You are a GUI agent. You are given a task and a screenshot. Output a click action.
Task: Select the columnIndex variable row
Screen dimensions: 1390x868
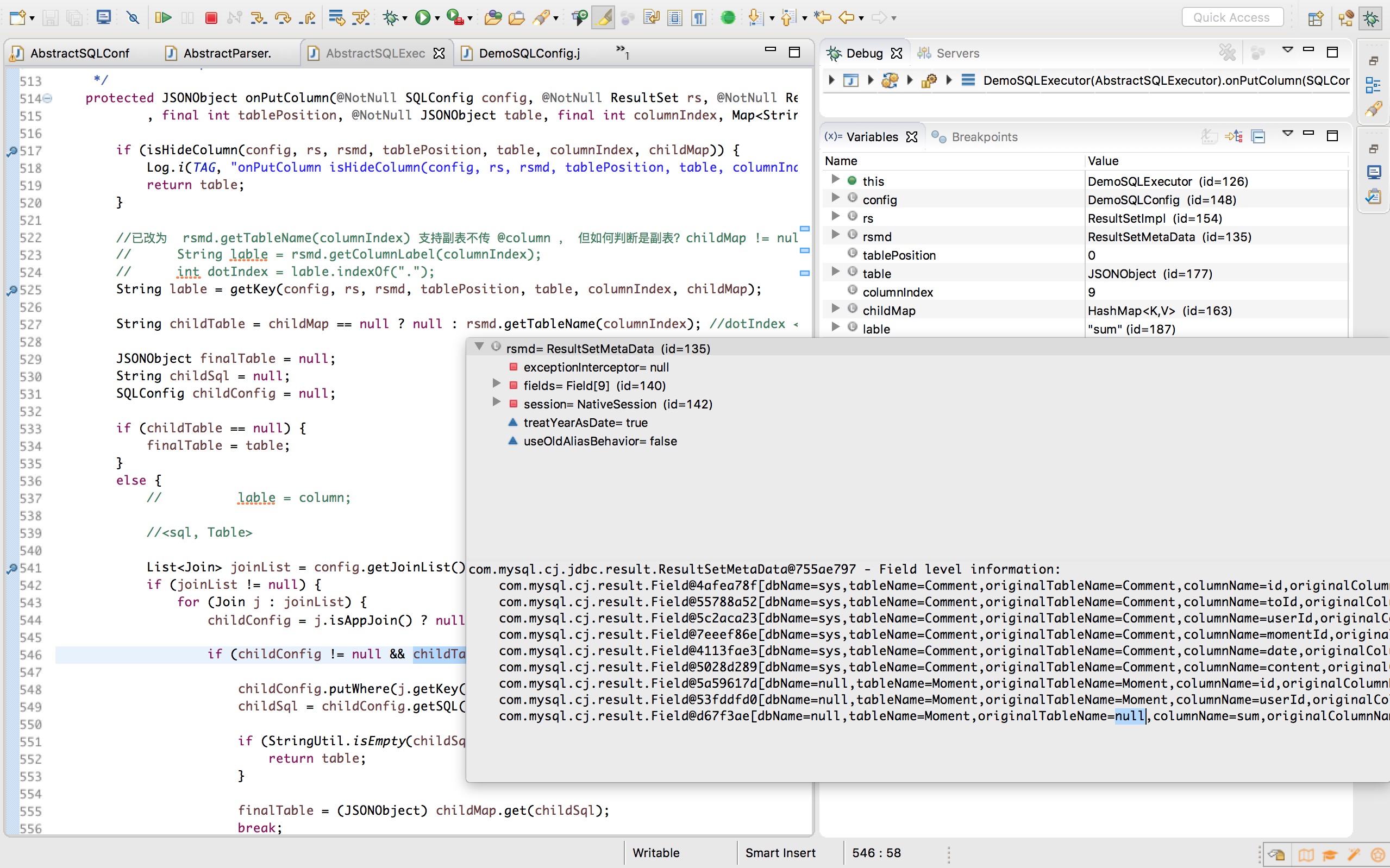(x=897, y=292)
